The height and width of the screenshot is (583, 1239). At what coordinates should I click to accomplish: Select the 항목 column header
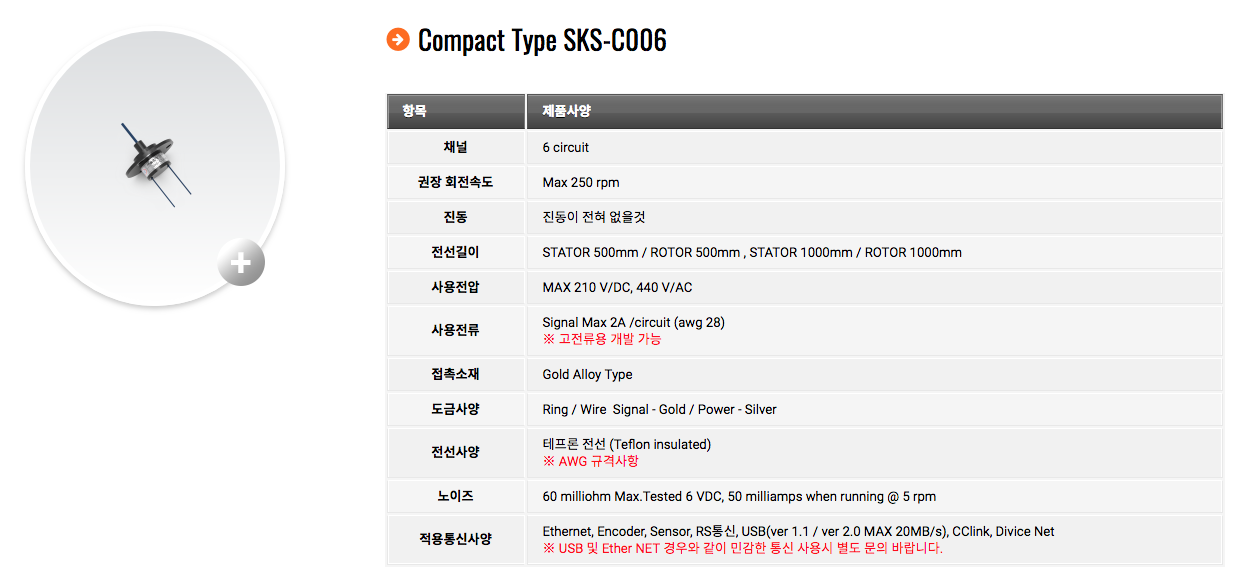[414, 111]
